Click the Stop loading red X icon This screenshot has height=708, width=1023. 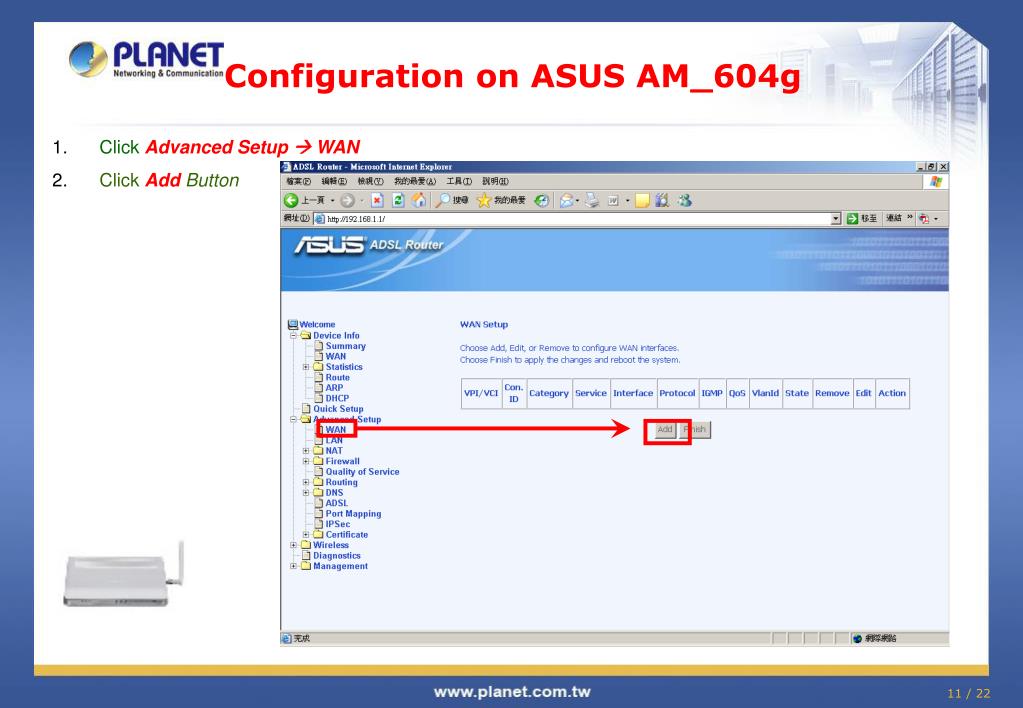point(377,200)
